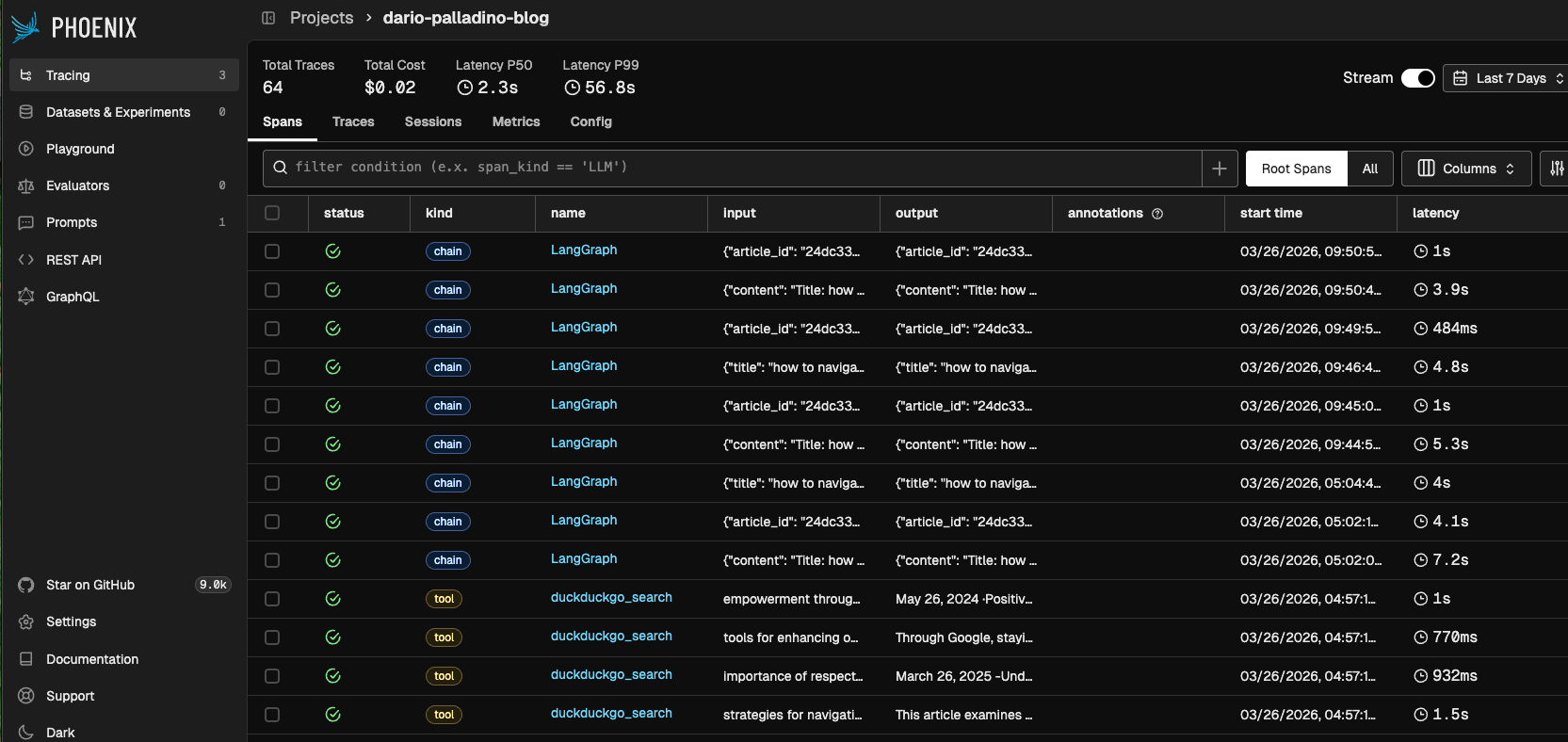
Task: Click the filter condition input field
Action: click(735, 168)
